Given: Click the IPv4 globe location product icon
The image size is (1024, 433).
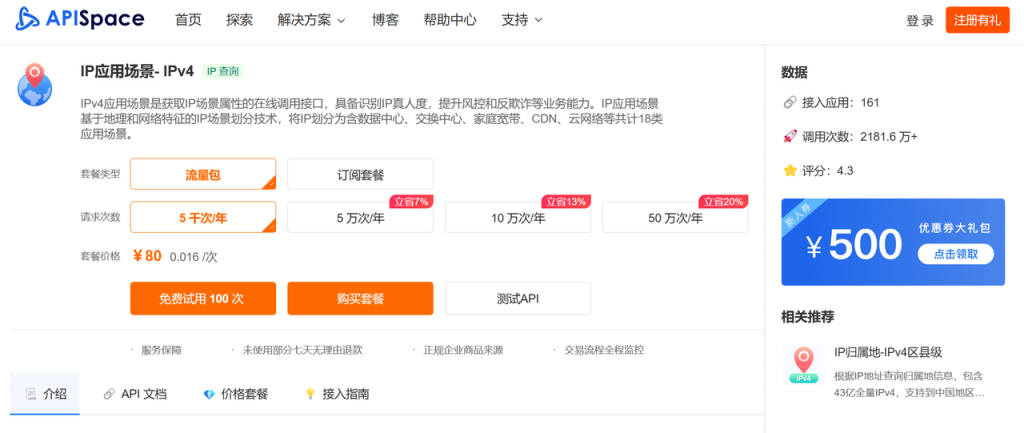Looking at the screenshot, I should tap(35, 85).
